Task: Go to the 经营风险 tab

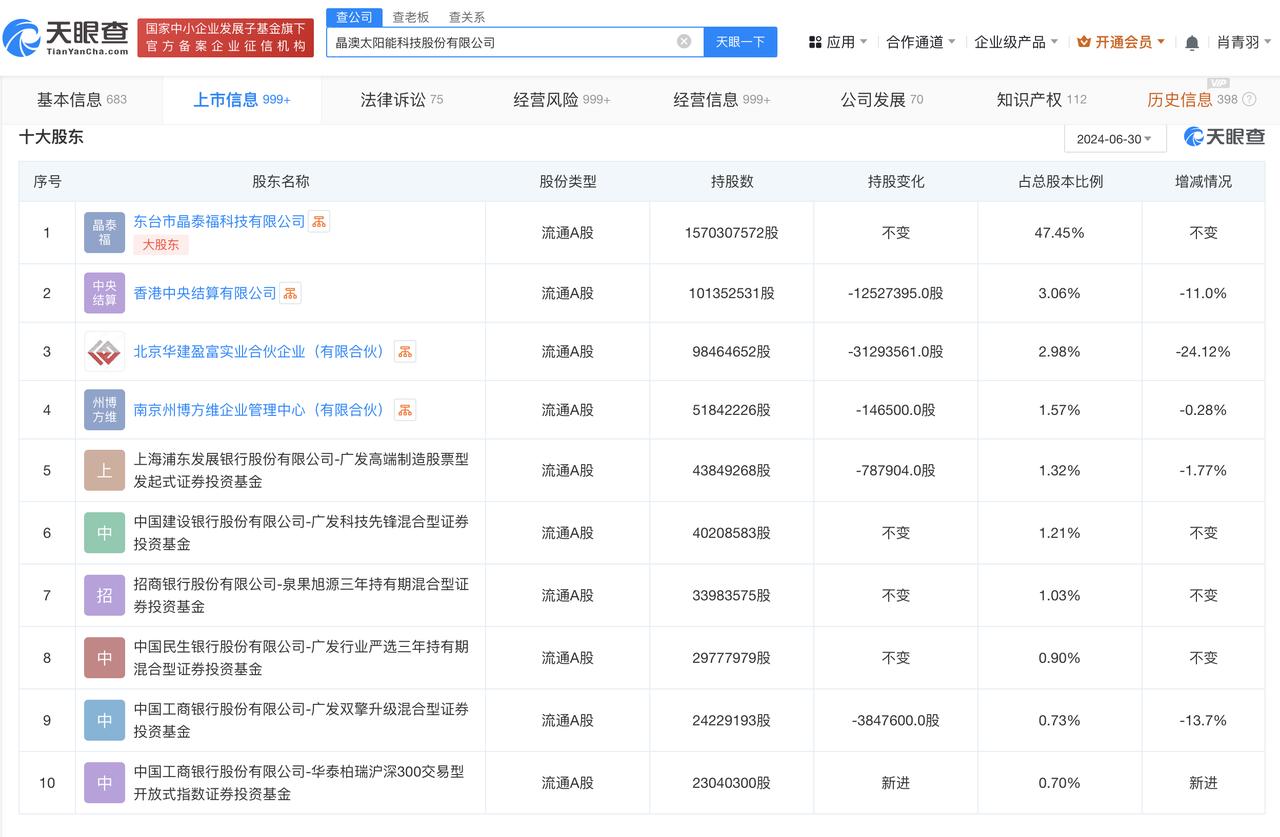Action: point(562,99)
